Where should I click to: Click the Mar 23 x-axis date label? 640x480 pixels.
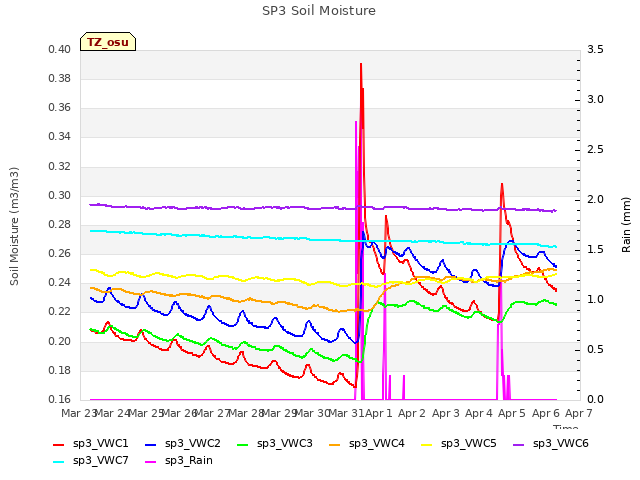pos(78,413)
